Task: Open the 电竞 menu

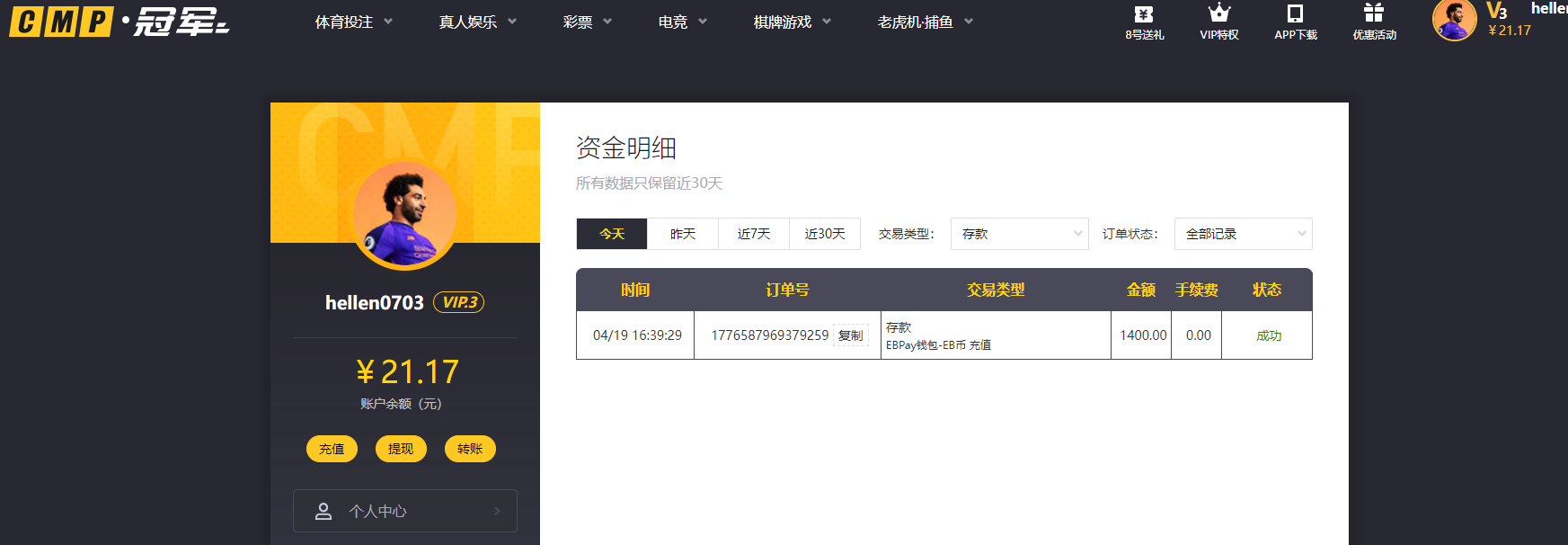Action: tap(673, 22)
